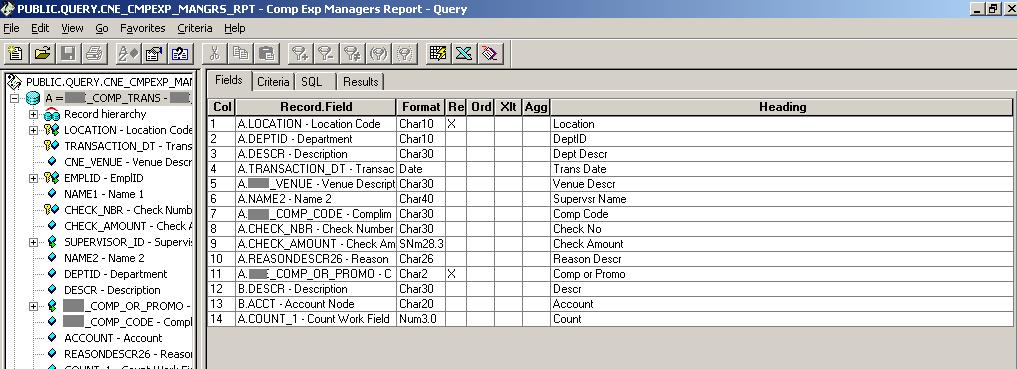Viewport: 1017px width, 369px height.
Task: Click the key icon beside LOCATION
Action: (51, 130)
